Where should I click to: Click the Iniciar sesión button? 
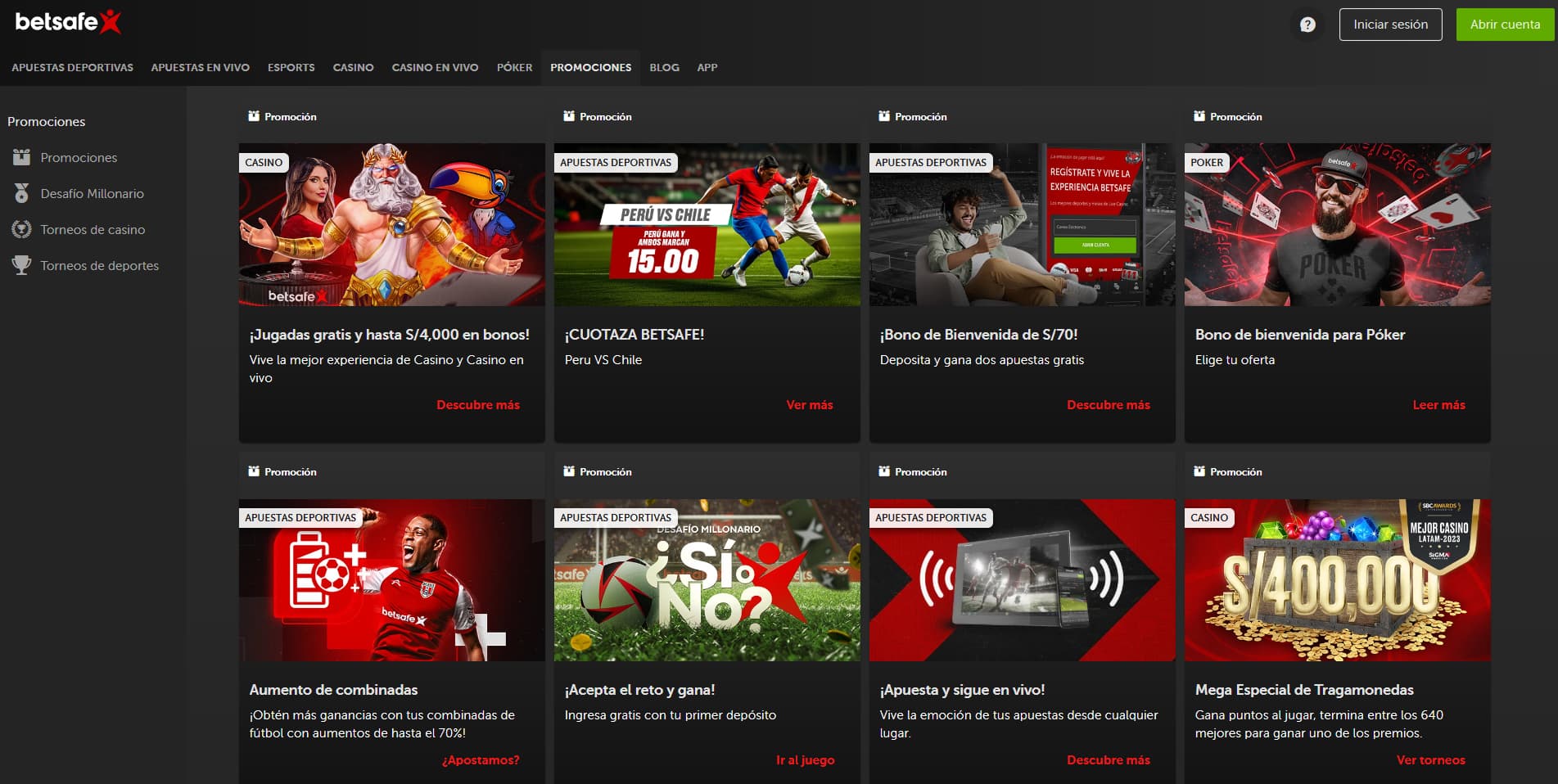tap(1389, 24)
